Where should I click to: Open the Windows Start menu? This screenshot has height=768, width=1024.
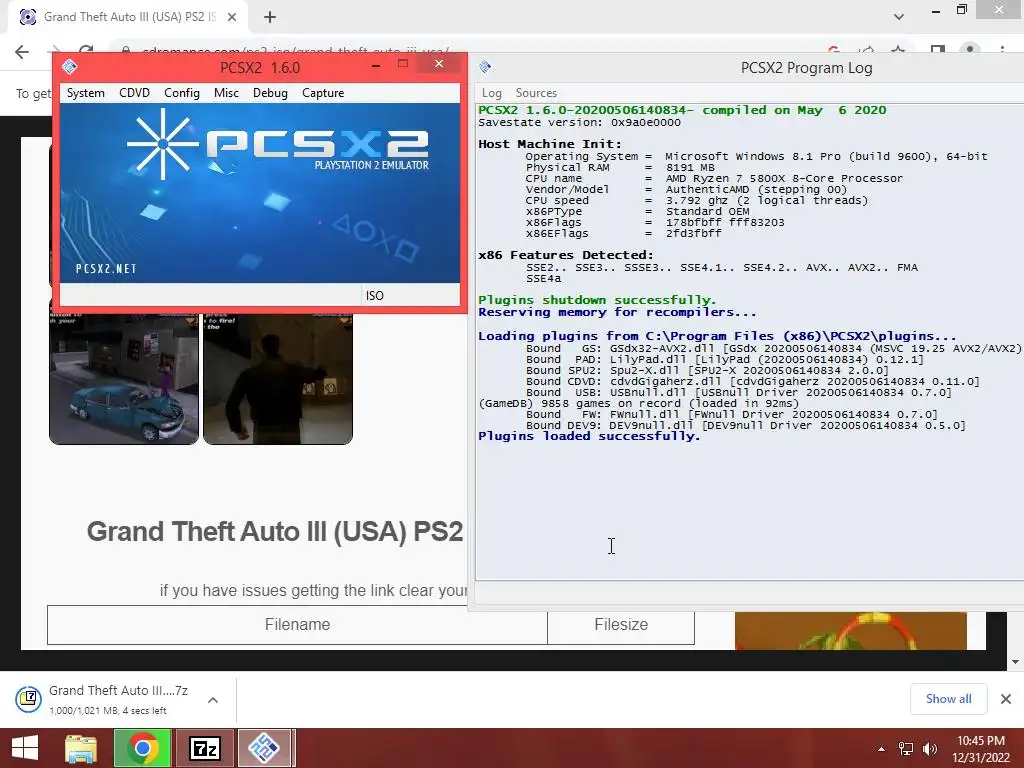[x=25, y=748]
